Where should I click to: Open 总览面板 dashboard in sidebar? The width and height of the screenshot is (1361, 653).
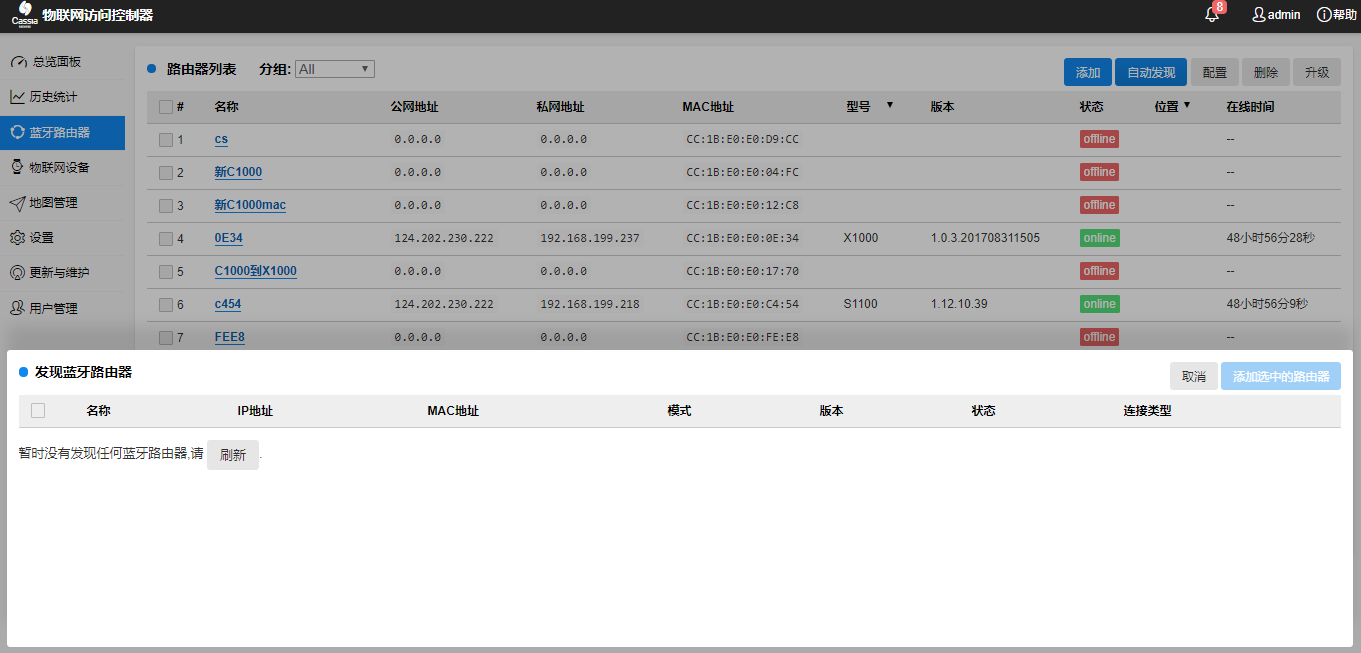[56, 62]
